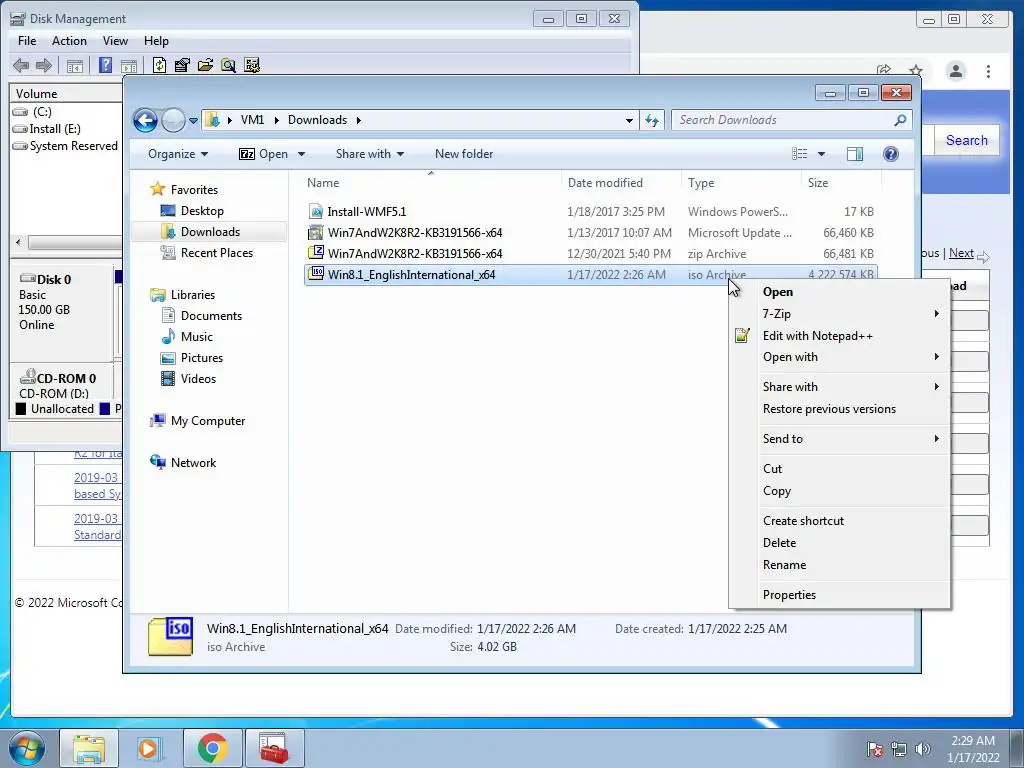Open the Share with toolbar dropdown
This screenshot has height=768, width=1024.
click(x=370, y=154)
